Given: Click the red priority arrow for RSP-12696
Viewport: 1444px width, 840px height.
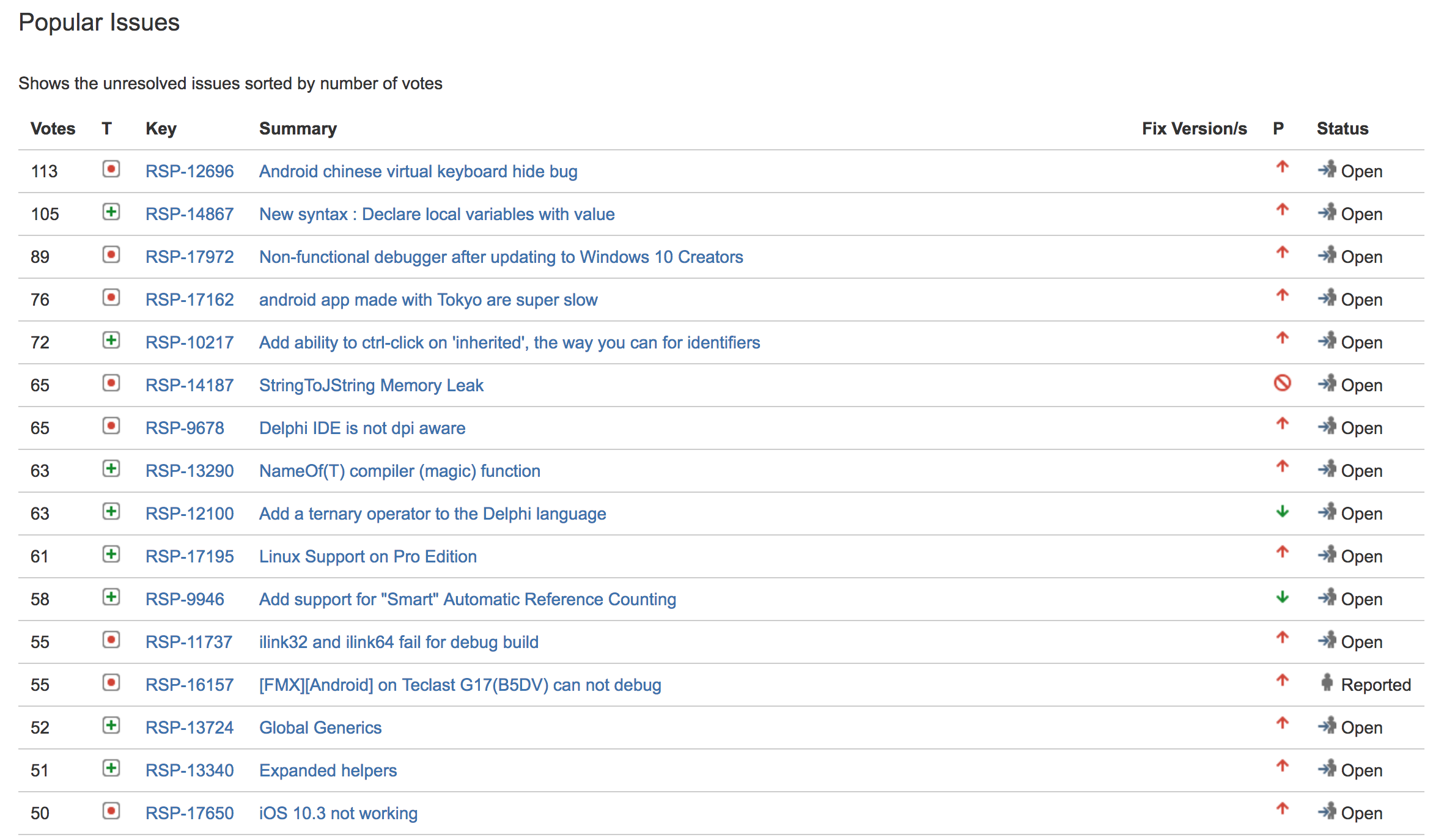Looking at the screenshot, I should (1282, 167).
